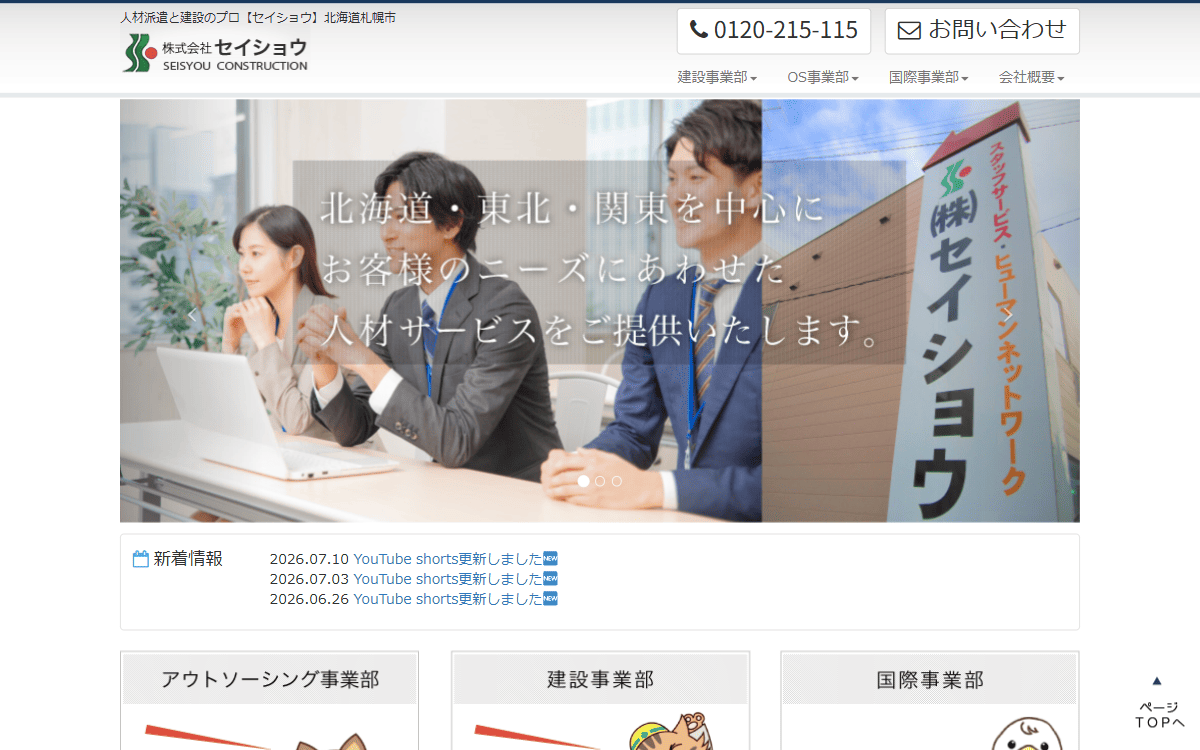Viewport: 1200px width, 750px height.
Task: Open the お問い合わせ contact button
Action: tap(982, 31)
